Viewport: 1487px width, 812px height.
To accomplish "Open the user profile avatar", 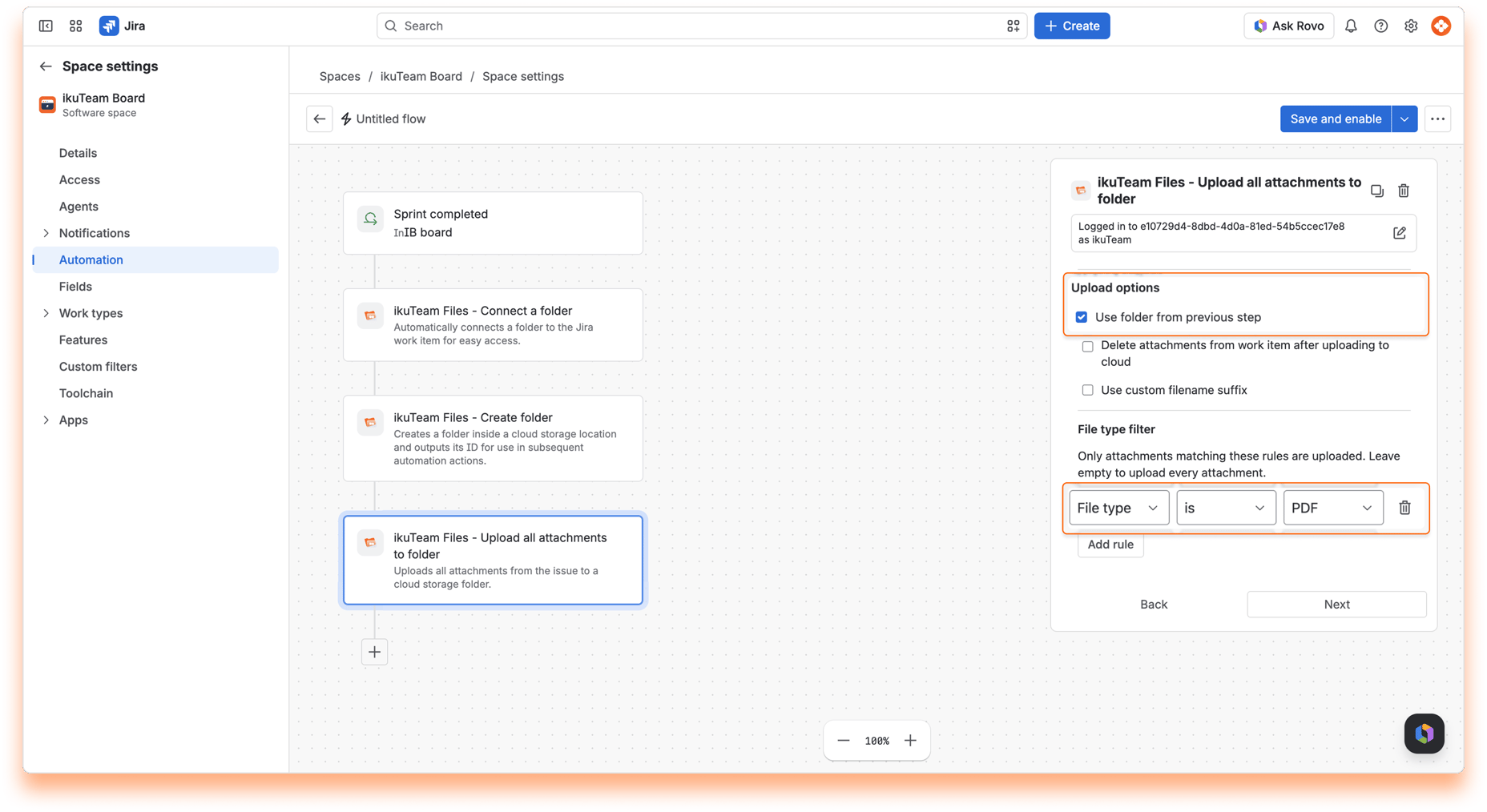I will point(1441,26).
